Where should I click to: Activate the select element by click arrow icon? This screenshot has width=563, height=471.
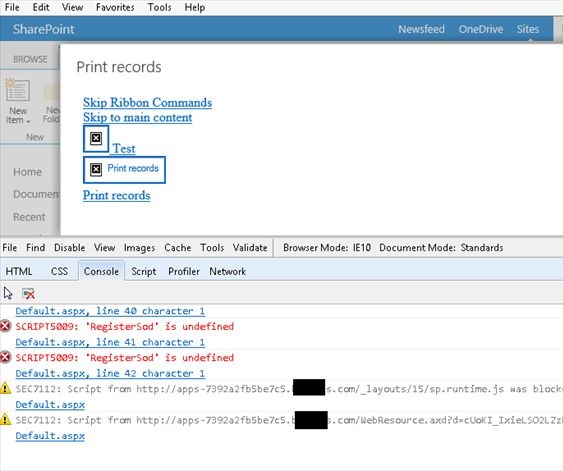click(8, 293)
